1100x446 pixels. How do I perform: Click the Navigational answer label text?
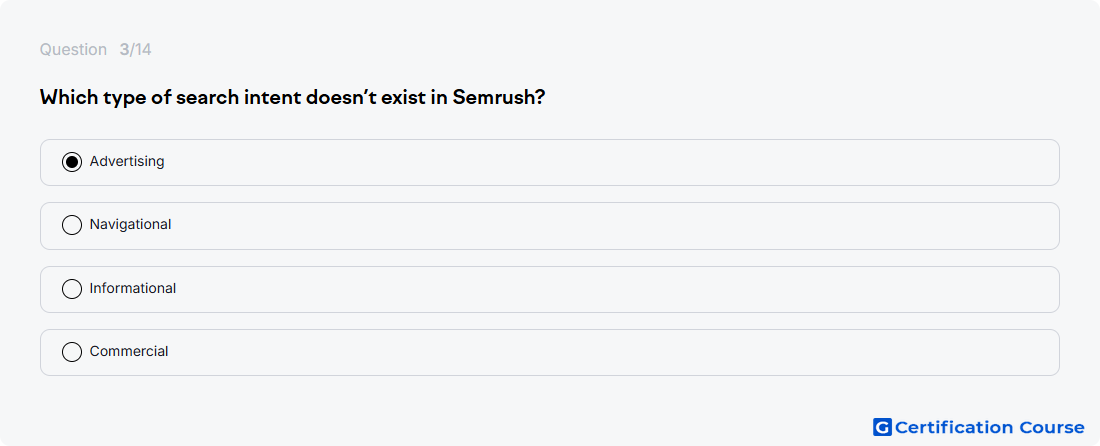tap(130, 224)
